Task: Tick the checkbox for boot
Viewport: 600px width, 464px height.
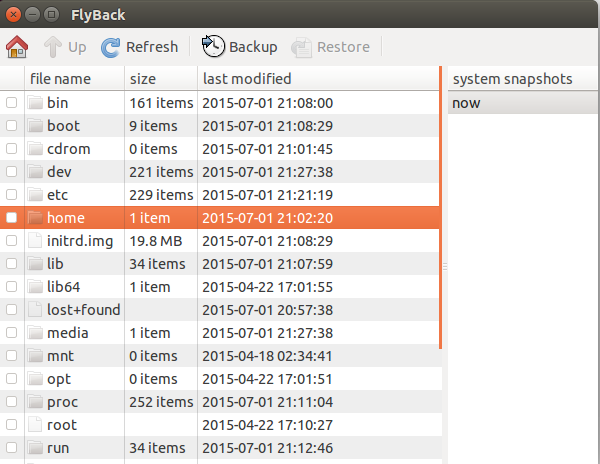Action: (11, 125)
